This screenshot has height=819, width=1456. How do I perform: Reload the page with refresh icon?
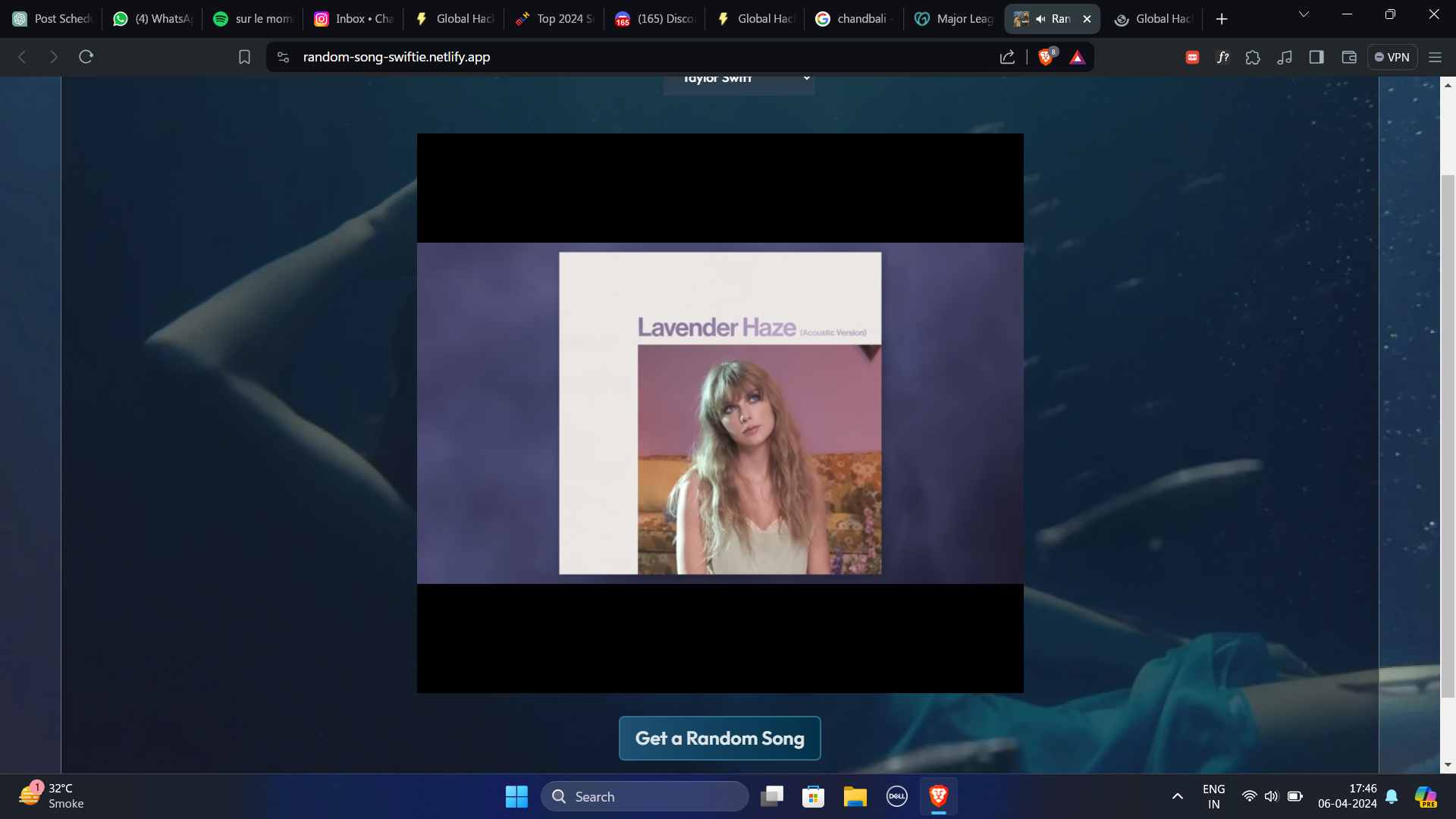(86, 57)
